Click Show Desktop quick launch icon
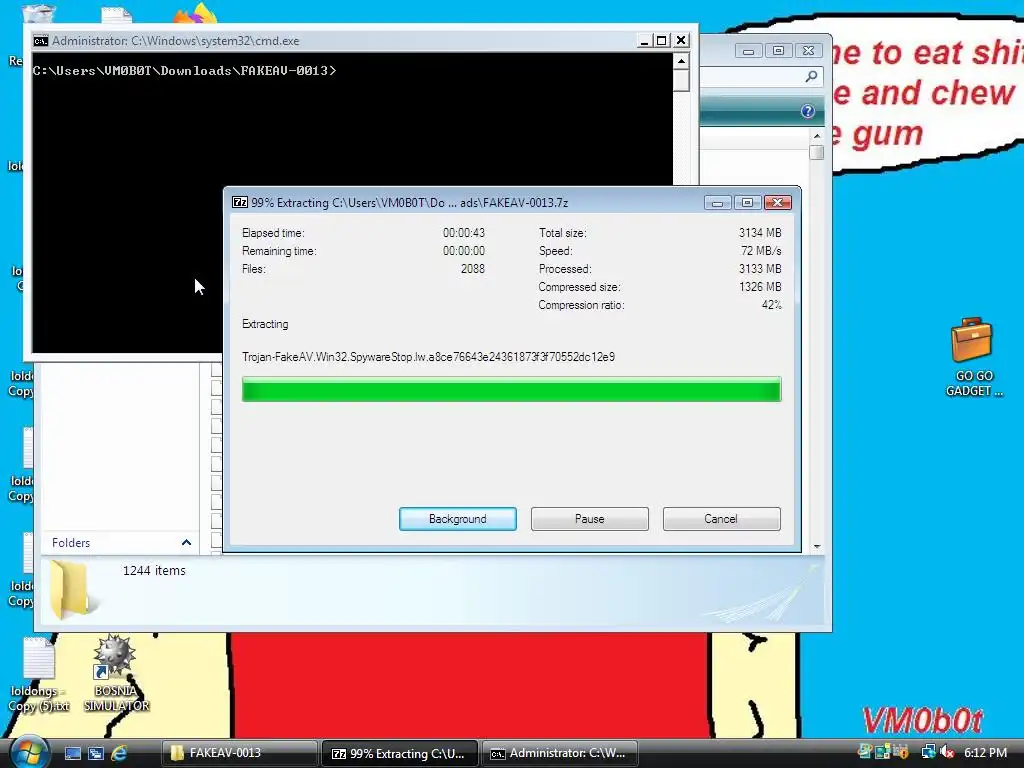This screenshot has height=768, width=1024. (x=72, y=753)
